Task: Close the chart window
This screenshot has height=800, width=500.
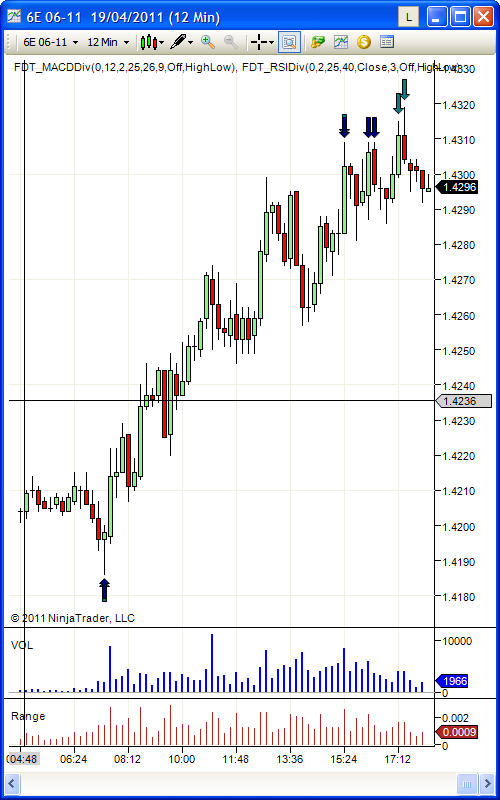Action: 483,17
